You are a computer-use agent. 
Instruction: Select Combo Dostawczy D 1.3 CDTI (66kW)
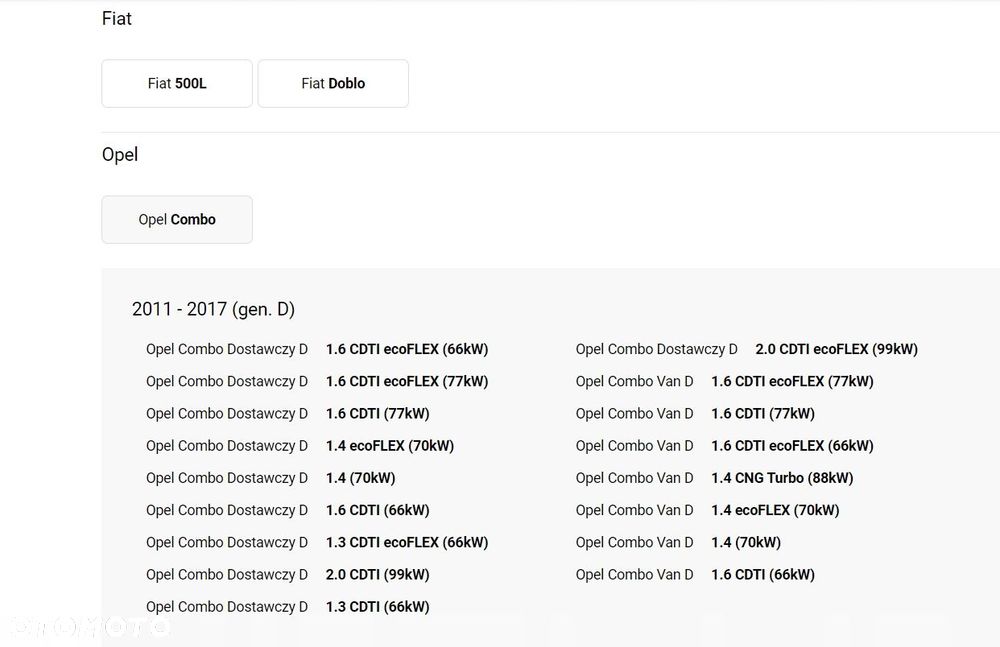[x=288, y=606]
